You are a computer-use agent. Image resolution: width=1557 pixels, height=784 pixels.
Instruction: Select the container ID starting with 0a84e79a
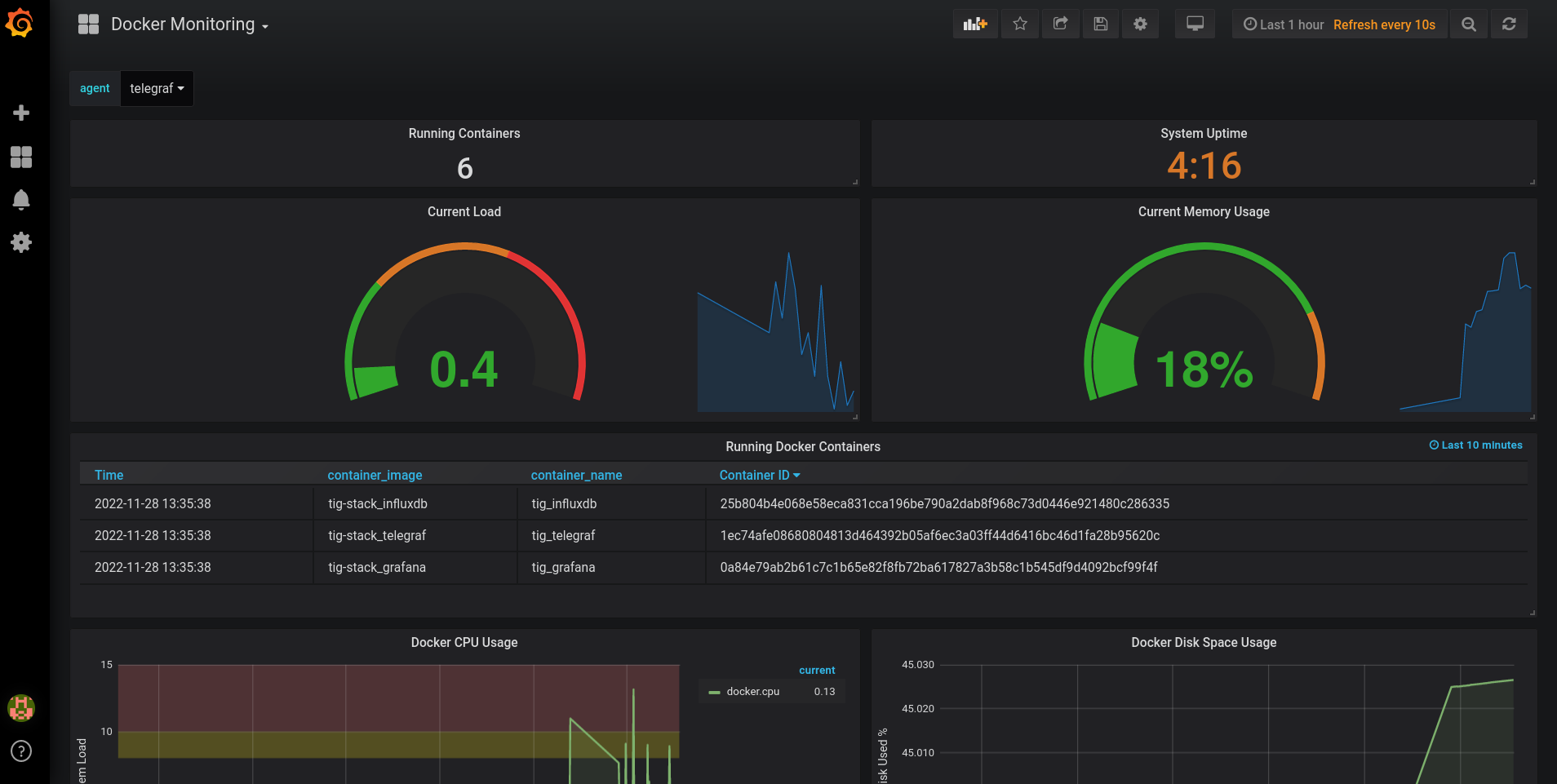(938, 567)
